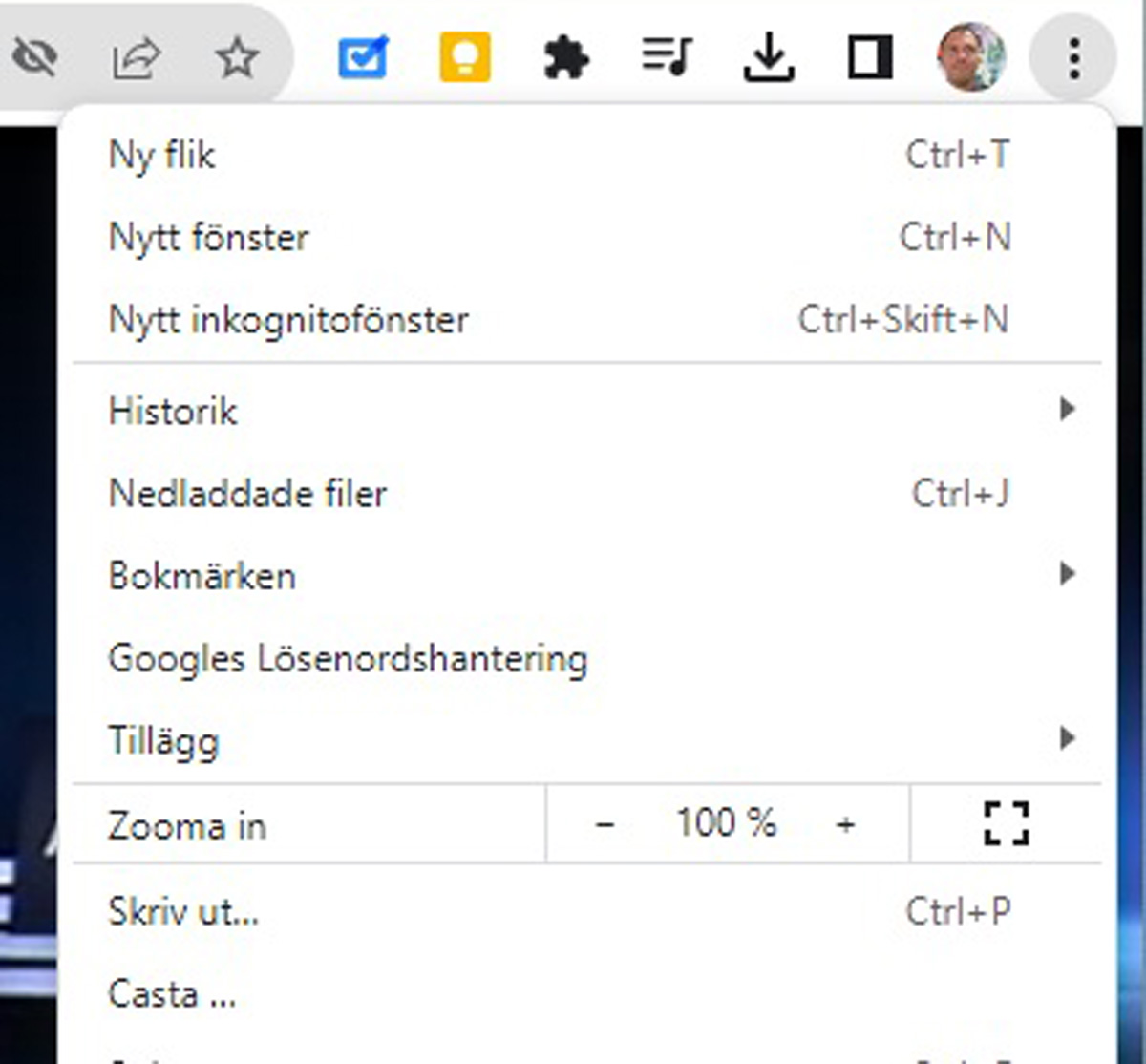Screen dimensions: 1146x1064
Task: Choose Skriv ut from the menu
Action: pyautogui.click(x=183, y=911)
